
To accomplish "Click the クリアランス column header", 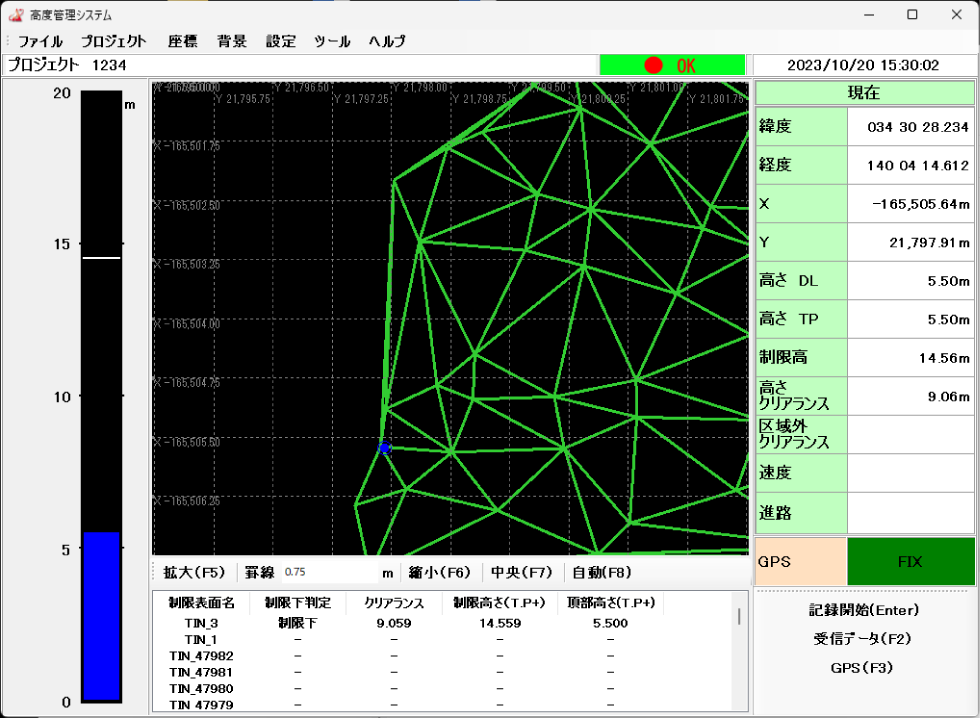I will tap(394, 603).
